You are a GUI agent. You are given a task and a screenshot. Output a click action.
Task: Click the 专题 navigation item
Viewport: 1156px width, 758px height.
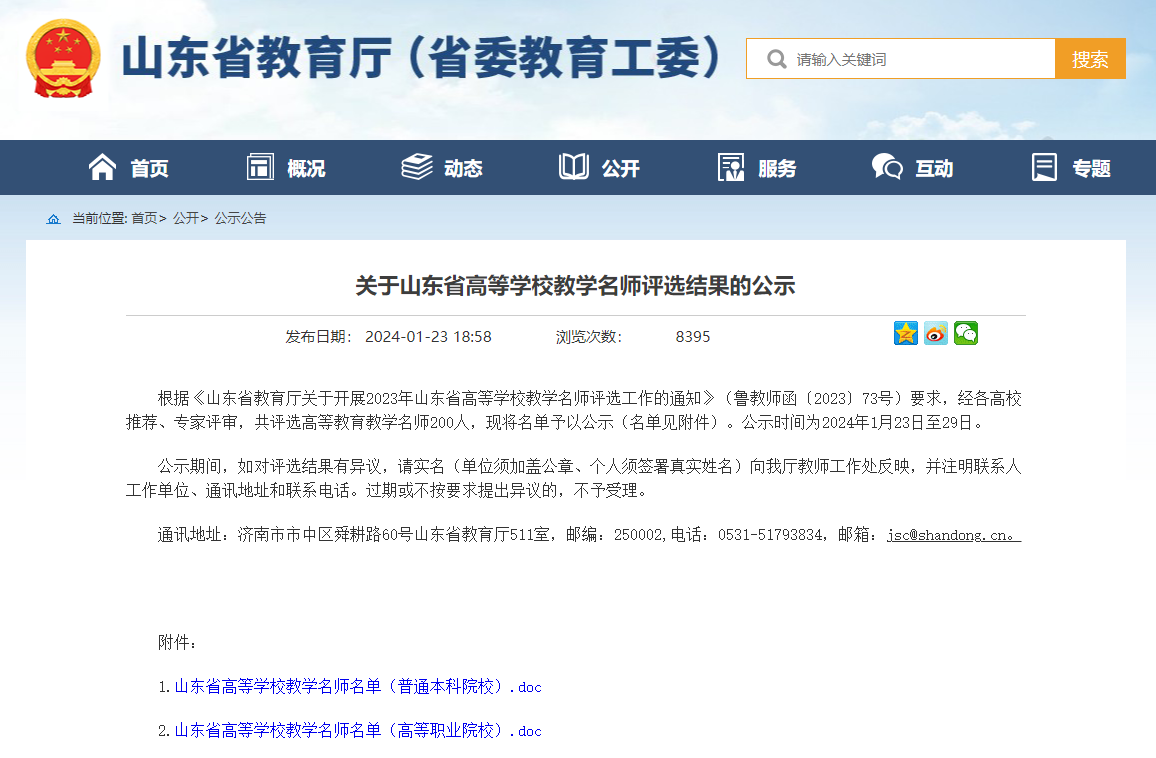tap(1072, 168)
